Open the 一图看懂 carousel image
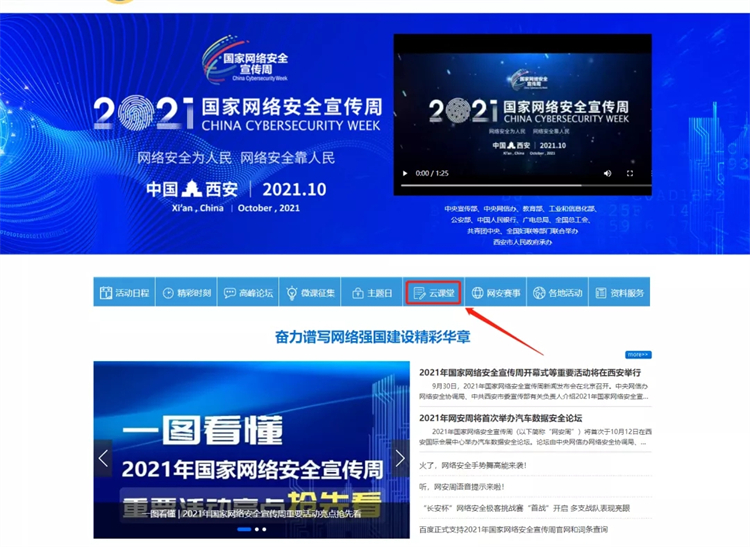 point(252,449)
